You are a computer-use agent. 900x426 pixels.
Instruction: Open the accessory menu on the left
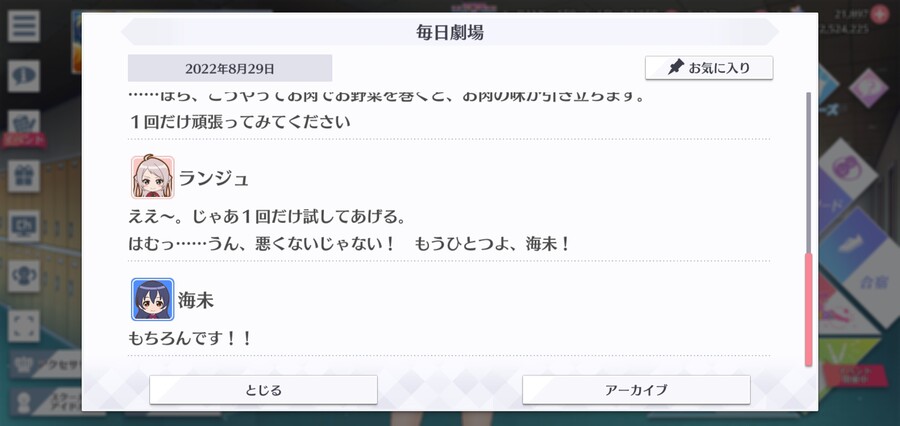46,365
